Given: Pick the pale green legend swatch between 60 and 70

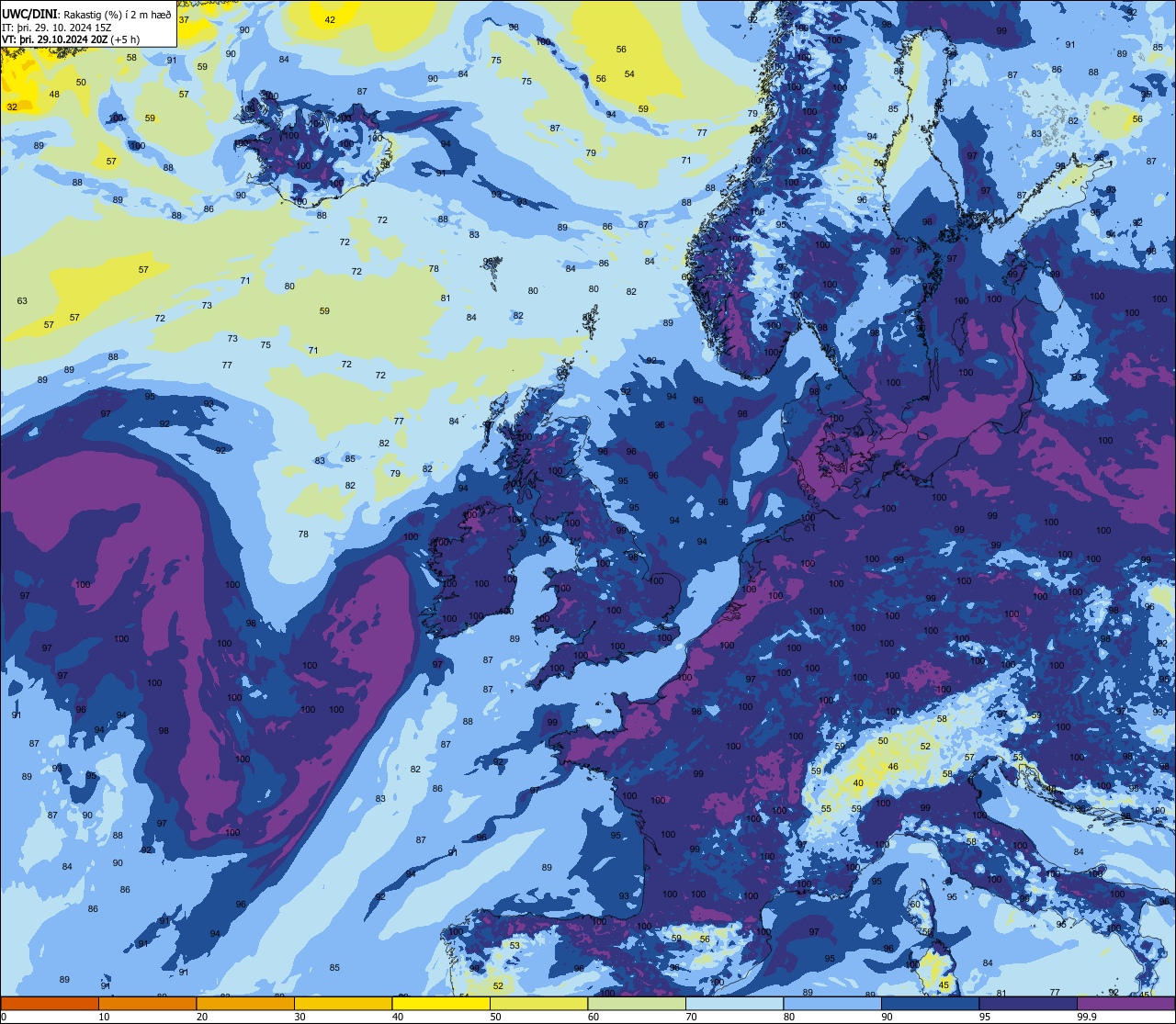Looking at the screenshot, I should (637, 1003).
